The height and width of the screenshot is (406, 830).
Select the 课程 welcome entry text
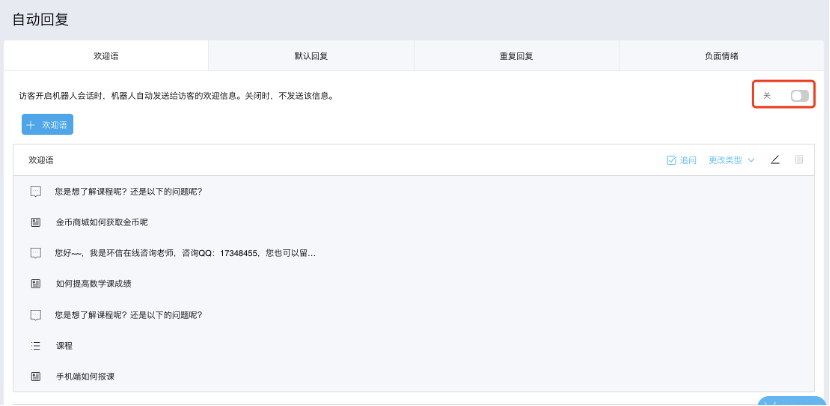[64, 345]
